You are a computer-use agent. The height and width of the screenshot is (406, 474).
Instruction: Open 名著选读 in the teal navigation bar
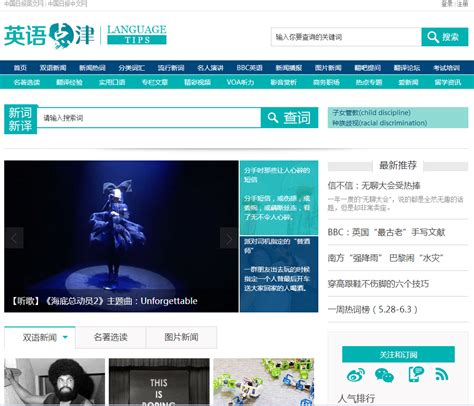click(27, 82)
